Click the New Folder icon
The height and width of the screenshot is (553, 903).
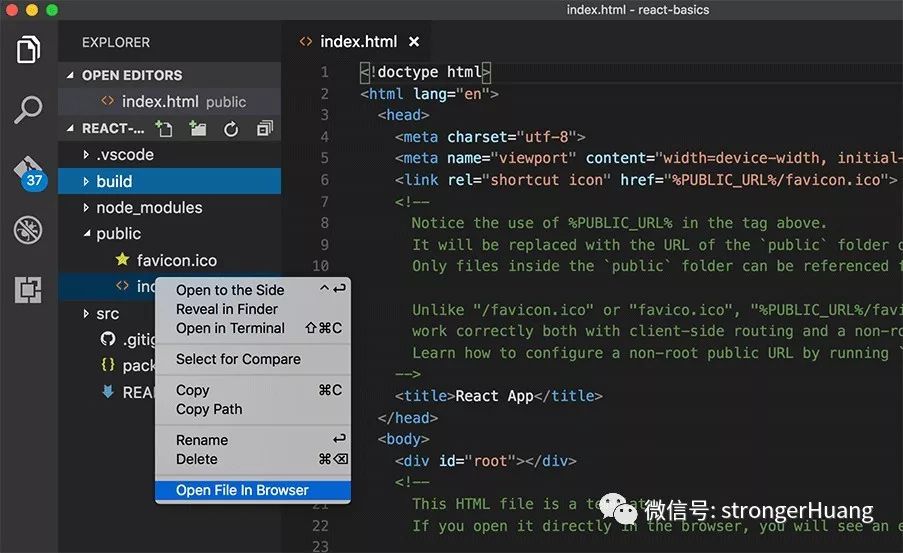[198, 128]
